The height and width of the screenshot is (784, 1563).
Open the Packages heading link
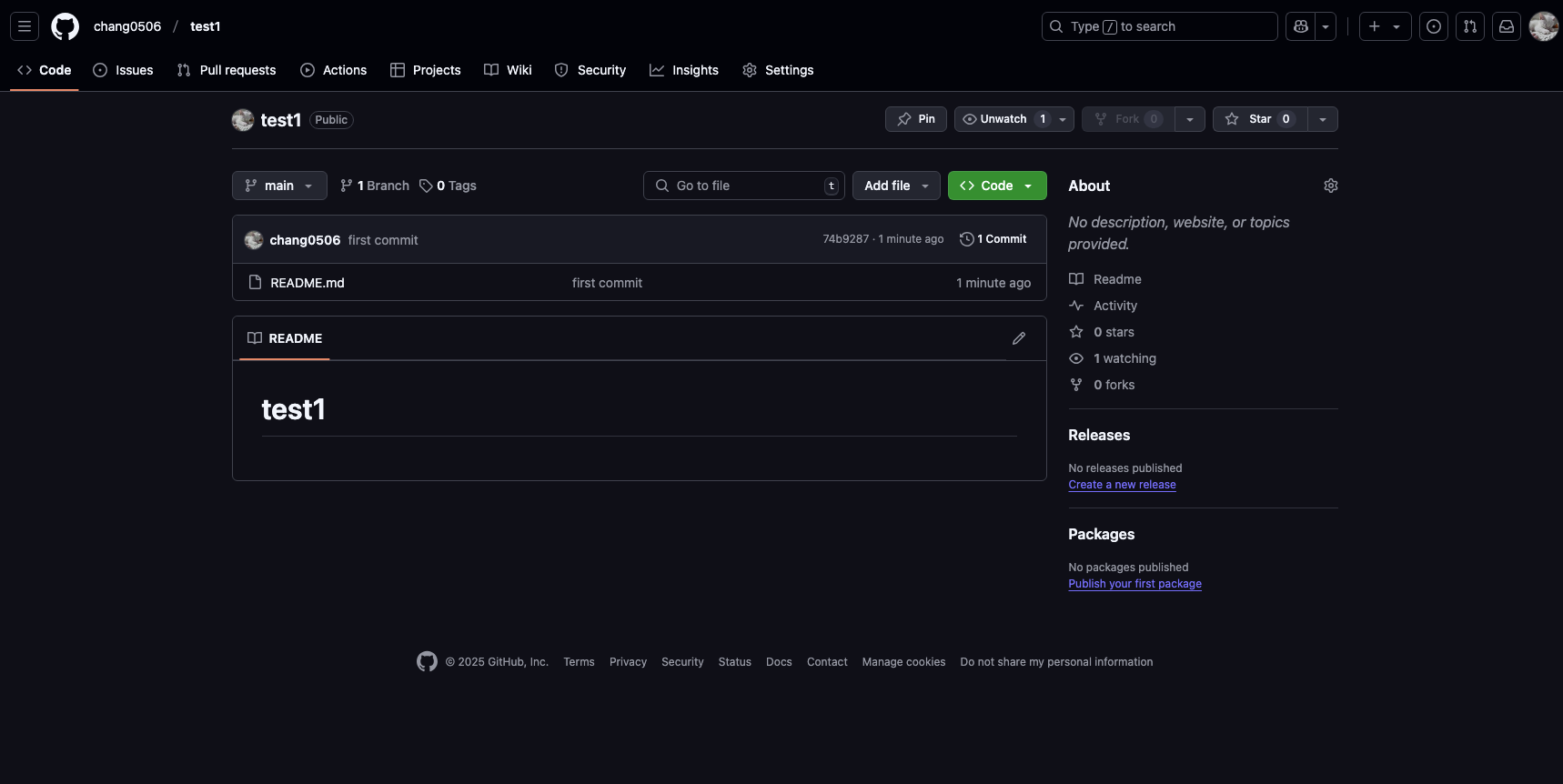1101,534
